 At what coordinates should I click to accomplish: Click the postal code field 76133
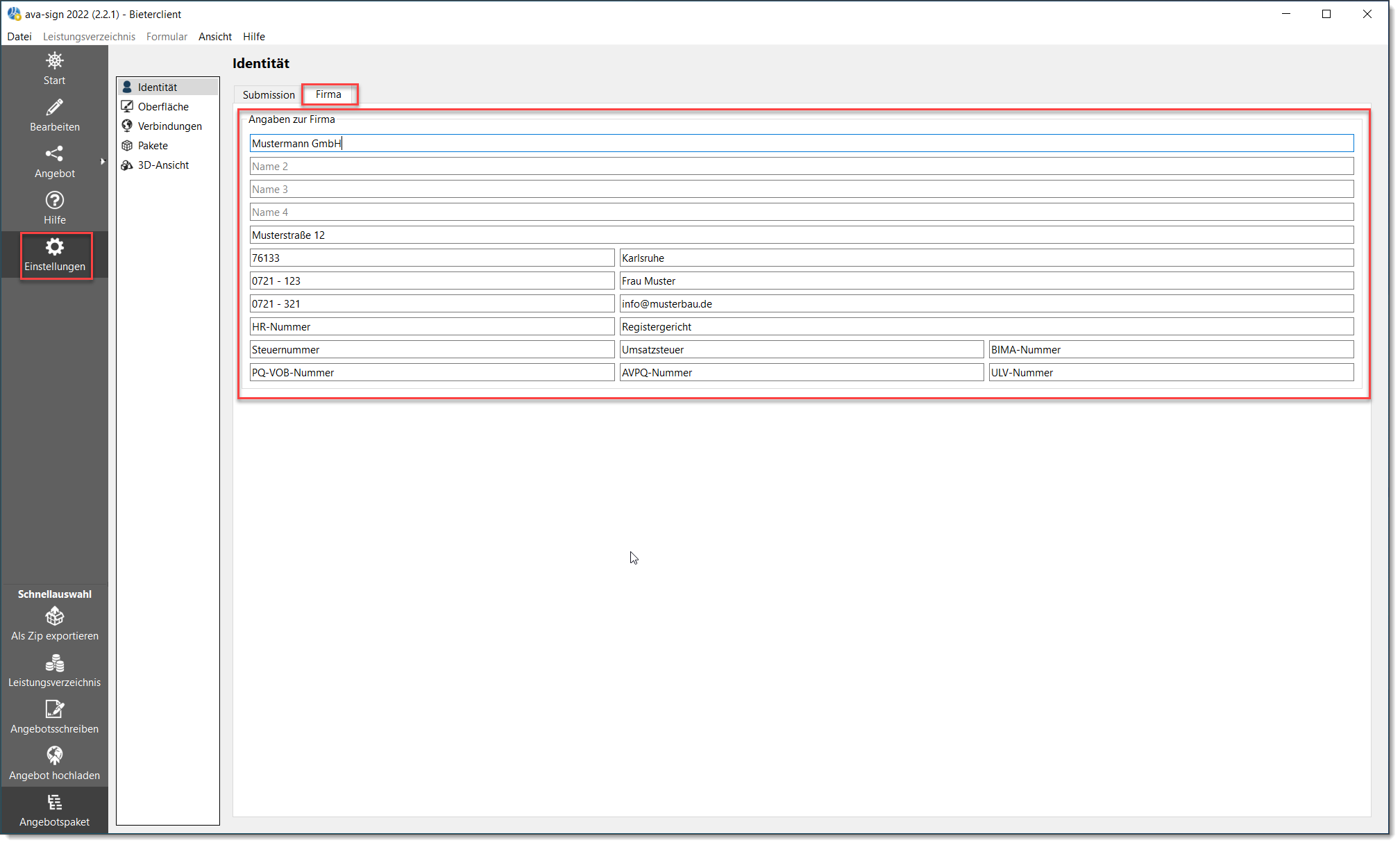pos(432,258)
